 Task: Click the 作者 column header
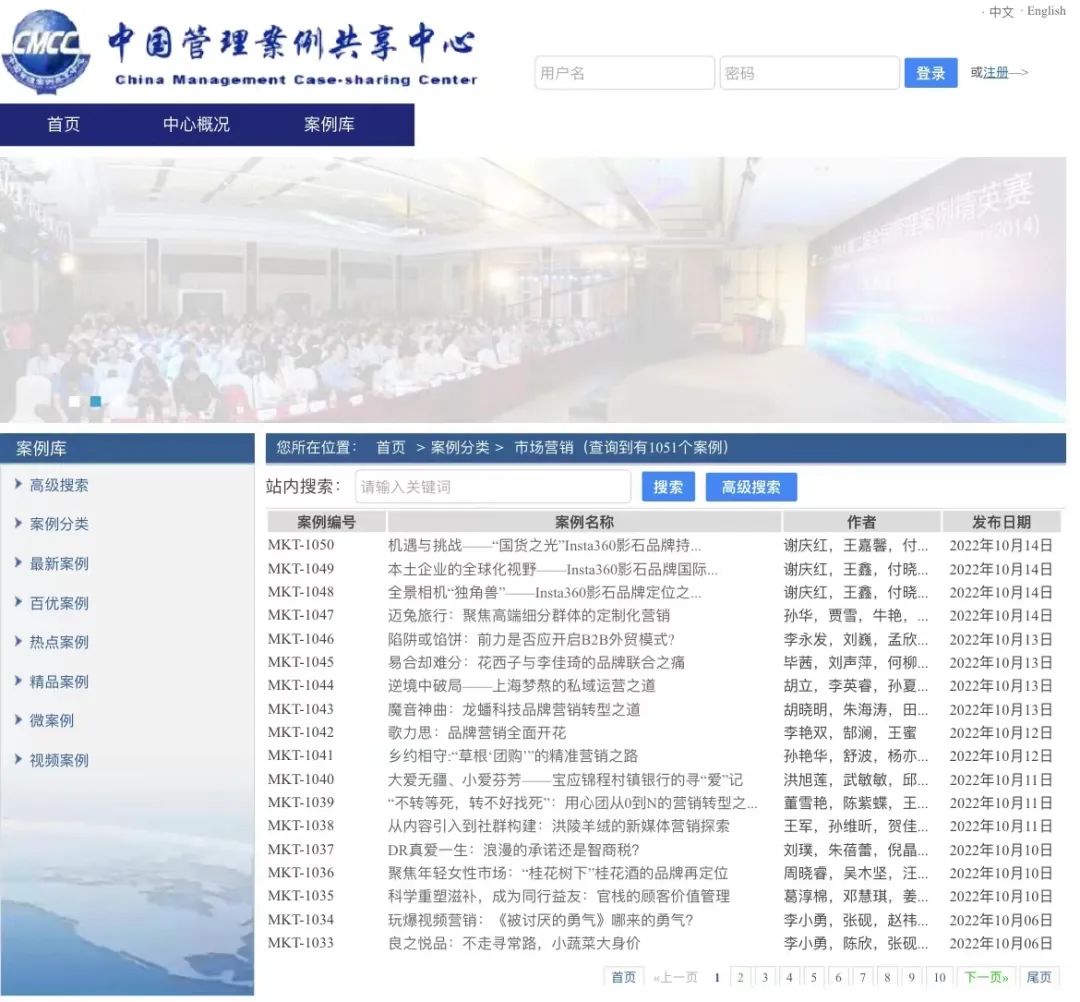862,522
